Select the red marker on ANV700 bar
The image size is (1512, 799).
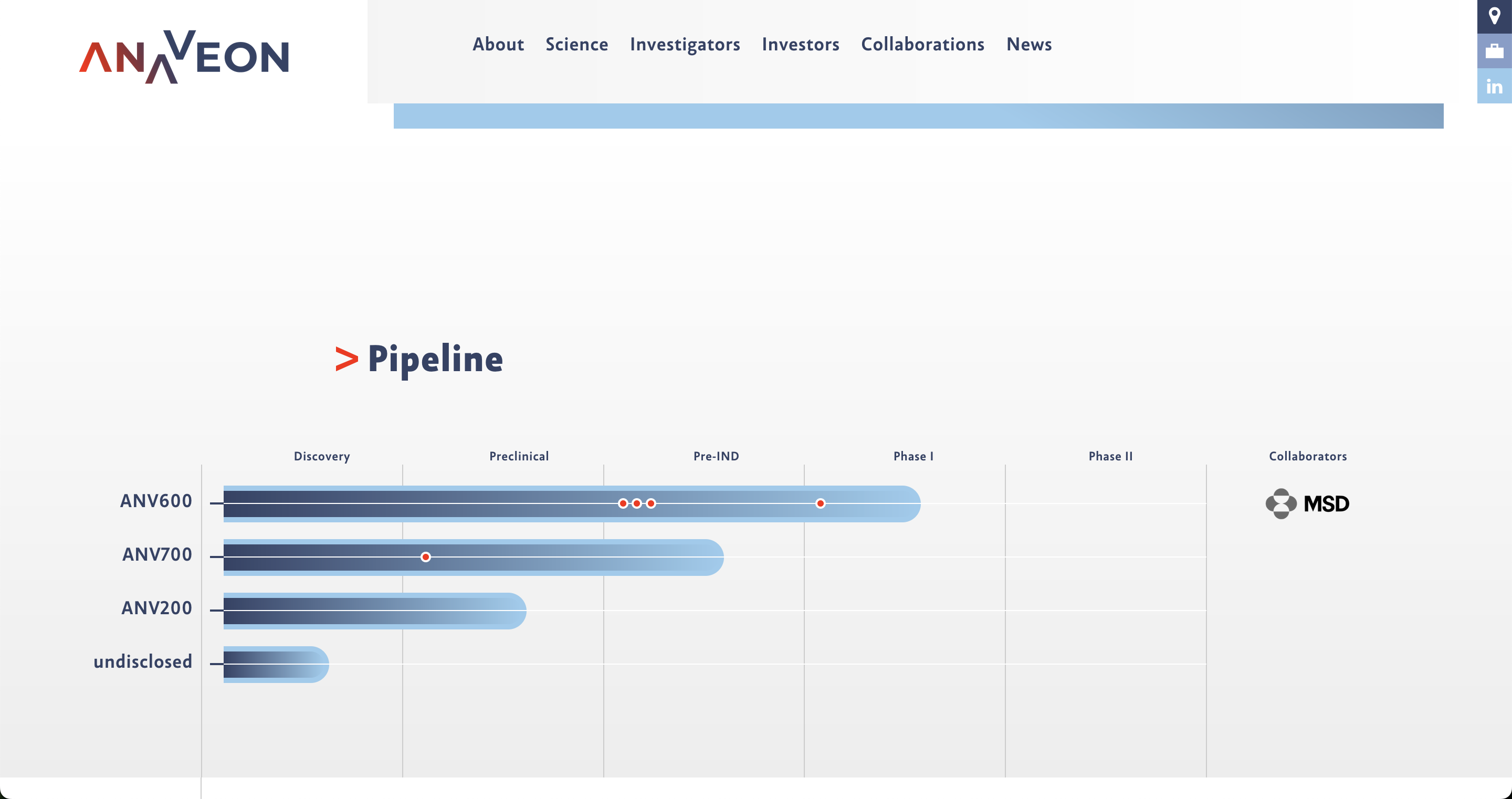point(426,556)
